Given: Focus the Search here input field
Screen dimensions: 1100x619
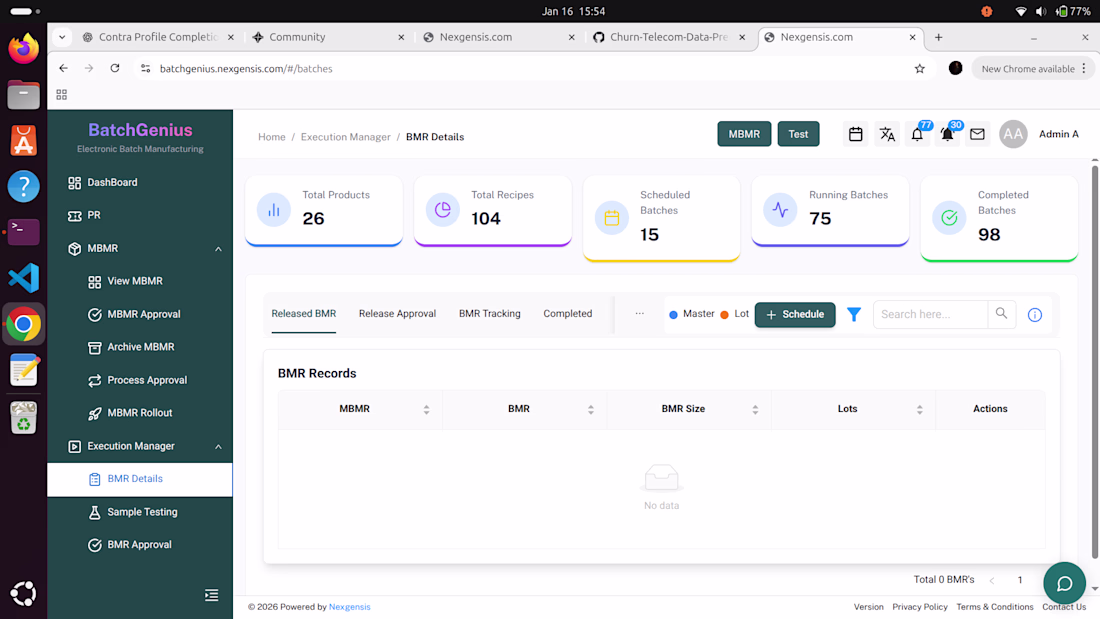Looking at the screenshot, I should 930,314.
